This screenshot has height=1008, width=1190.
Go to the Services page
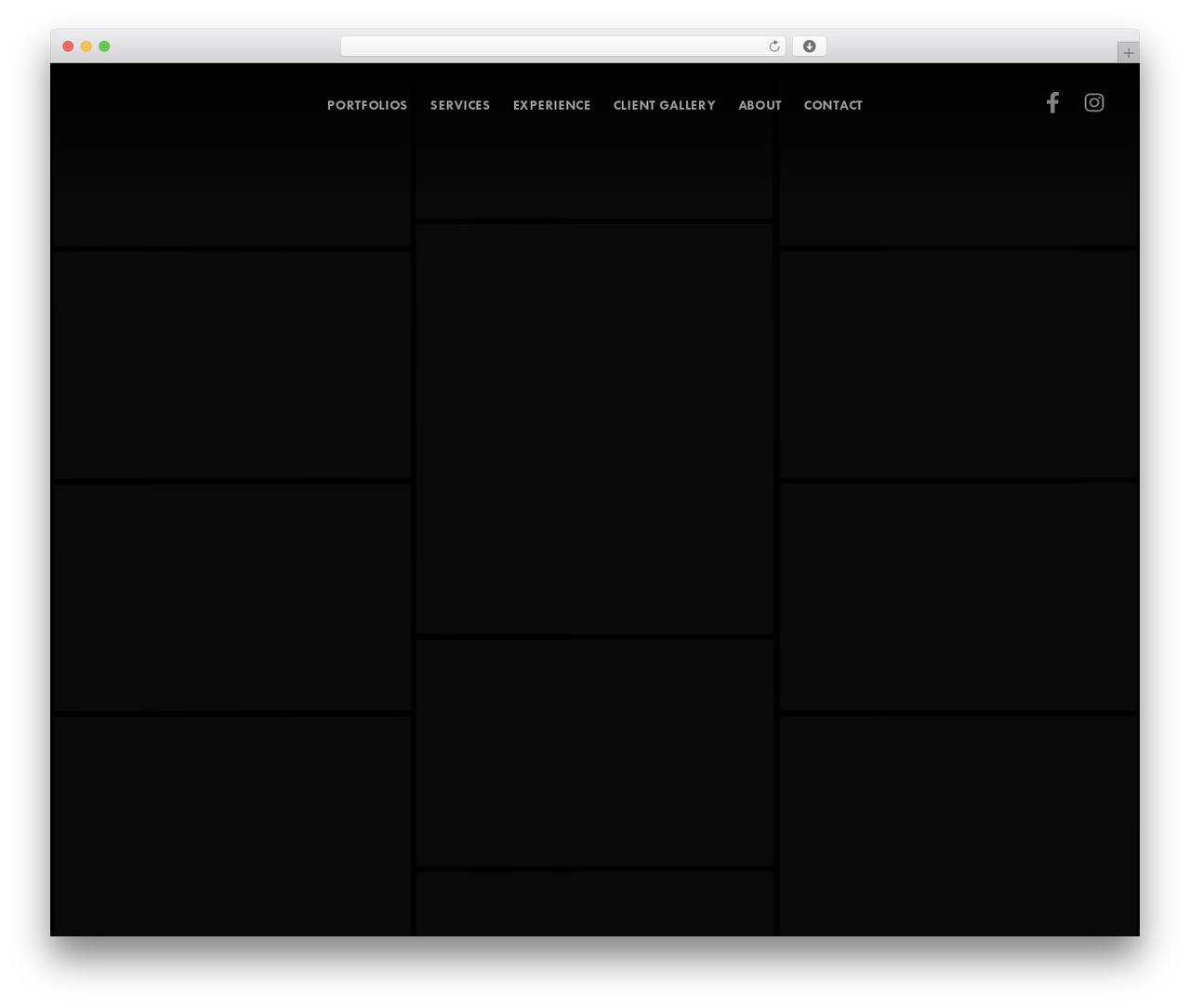pyautogui.click(x=460, y=105)
